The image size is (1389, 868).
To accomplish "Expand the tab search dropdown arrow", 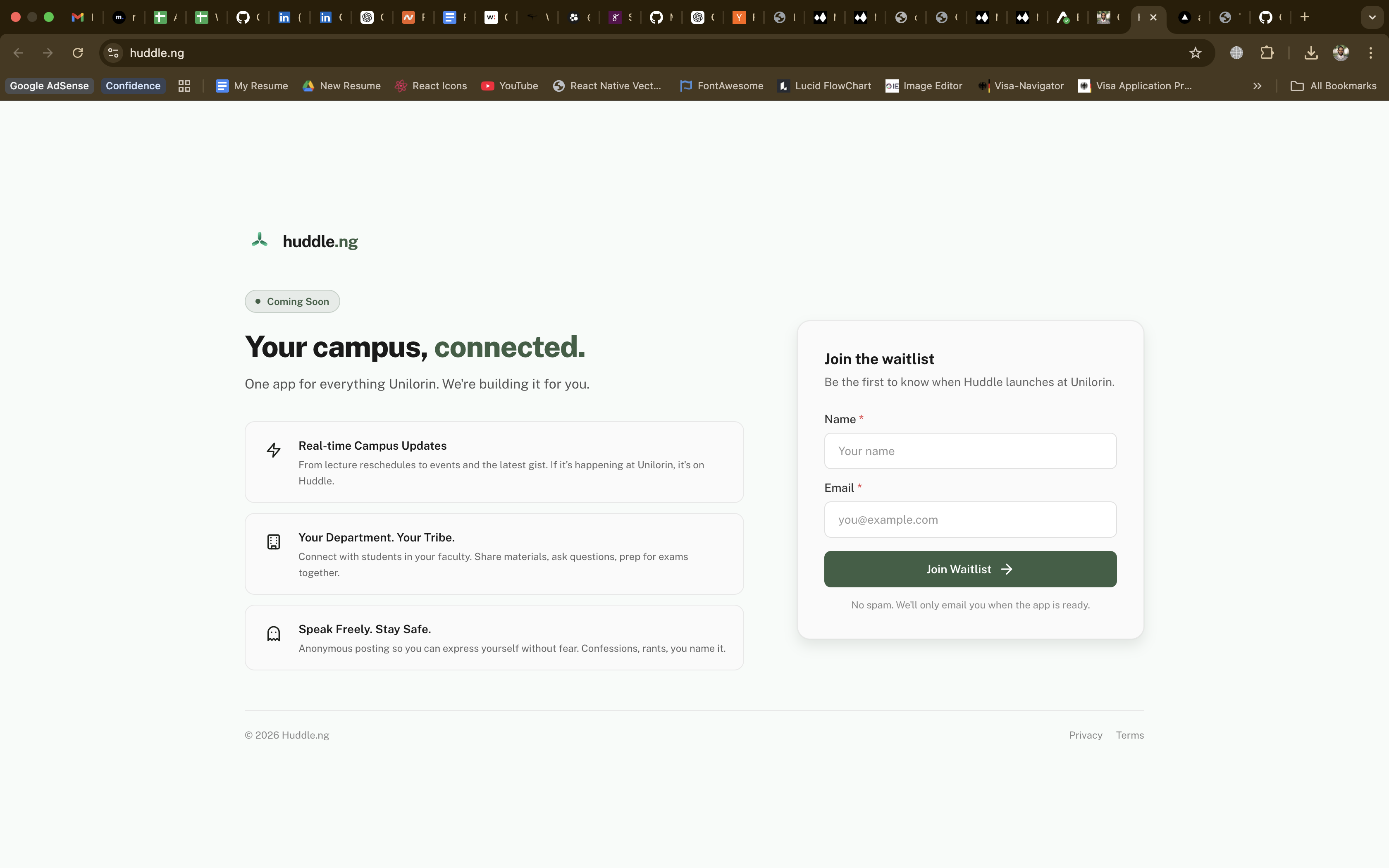I will pos(1372,17).
